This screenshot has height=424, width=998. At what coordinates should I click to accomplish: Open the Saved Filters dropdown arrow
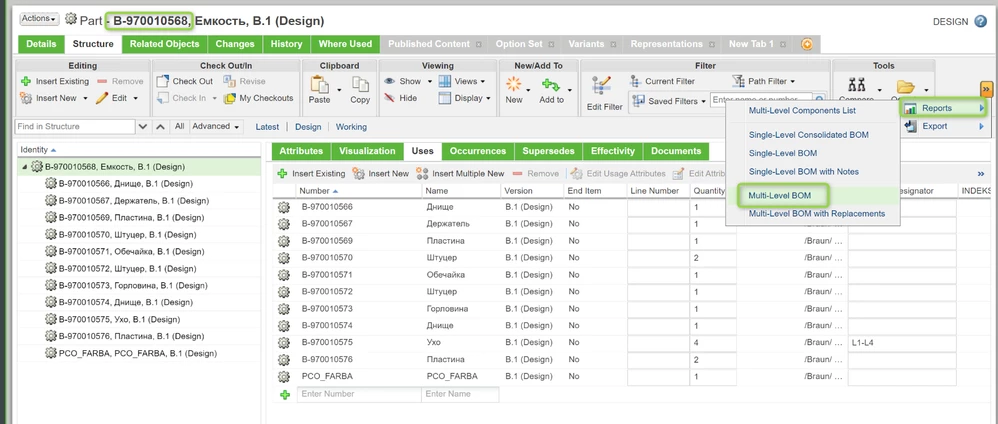click(703, 102)
